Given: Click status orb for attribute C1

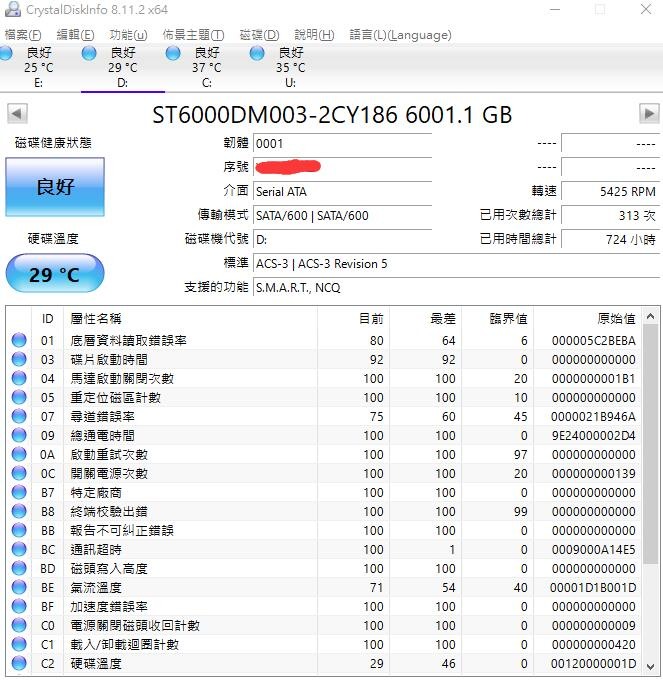Looking at the screenshot, I should [19, 644].
